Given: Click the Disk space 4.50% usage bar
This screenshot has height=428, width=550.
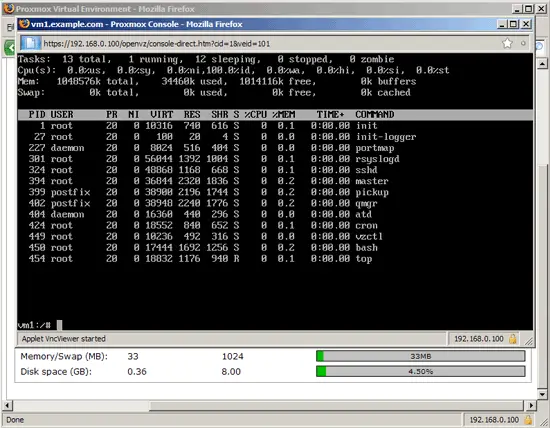Looking at the screenshot, I should 421,372.
